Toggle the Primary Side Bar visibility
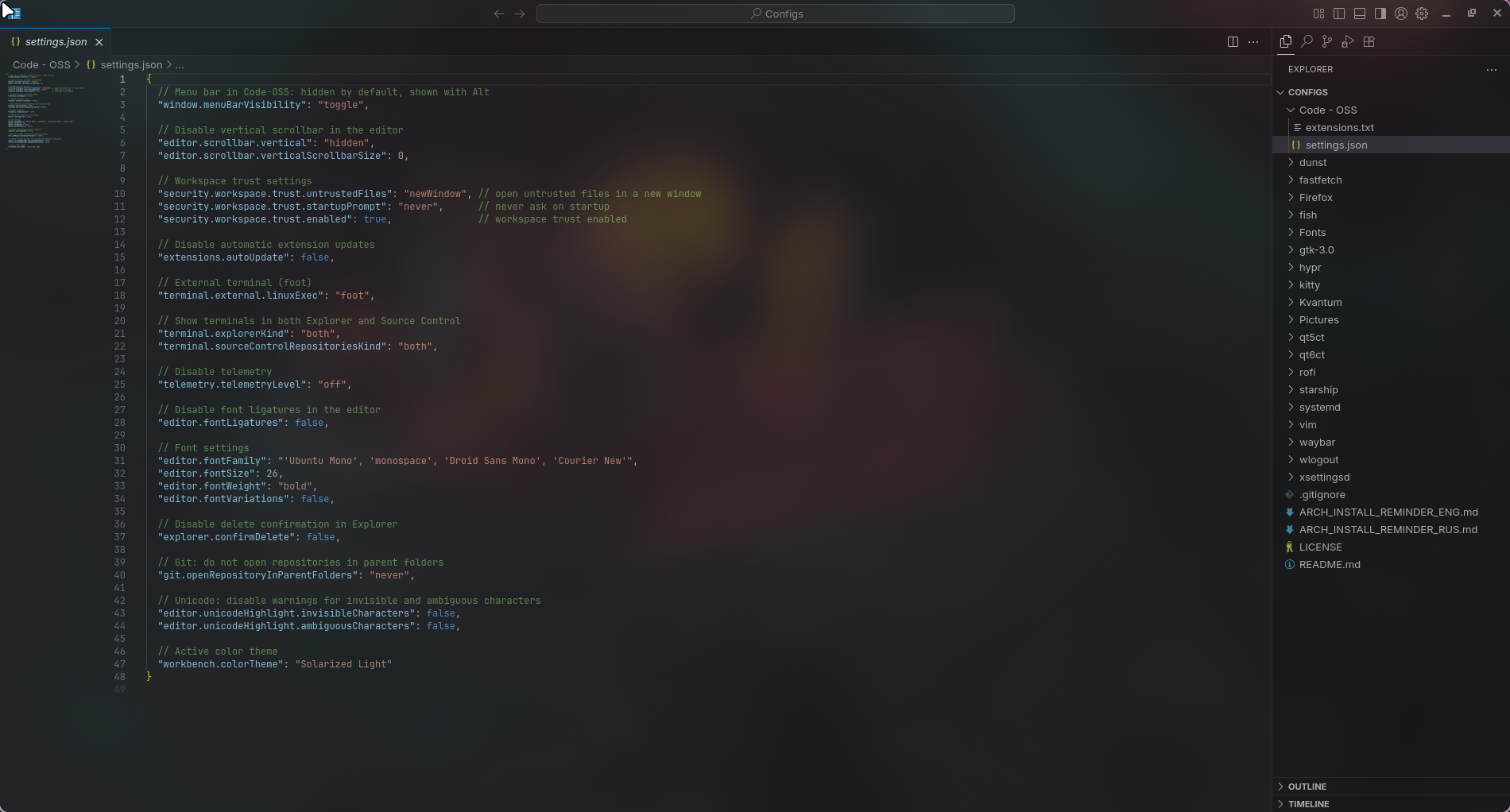Screen dimensions: 1510x812 click(1338, 14)
